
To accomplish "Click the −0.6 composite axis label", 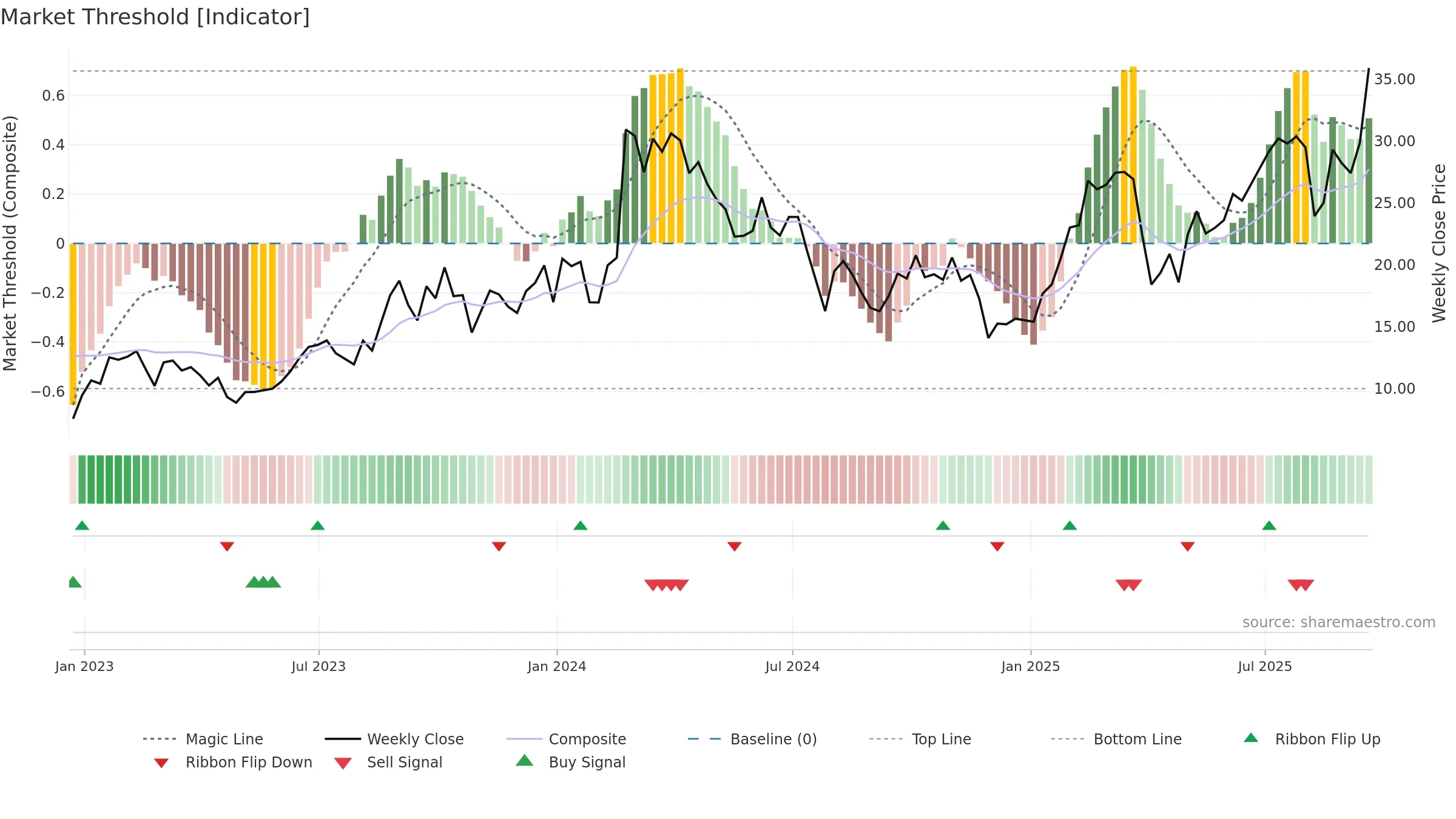I will coord(48,392).
